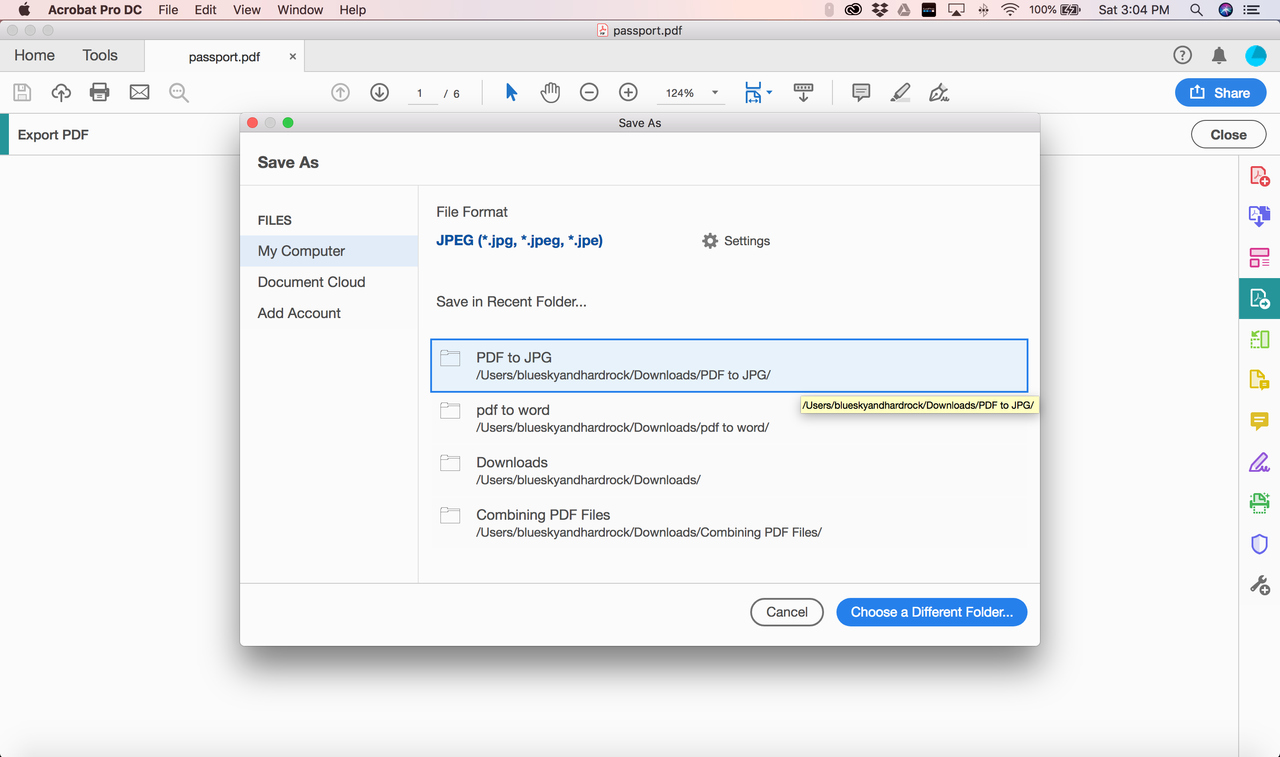Viewport: 1280px width, 757px height.
Task: Open the Edit menu
Action: (x=206, y=10)
